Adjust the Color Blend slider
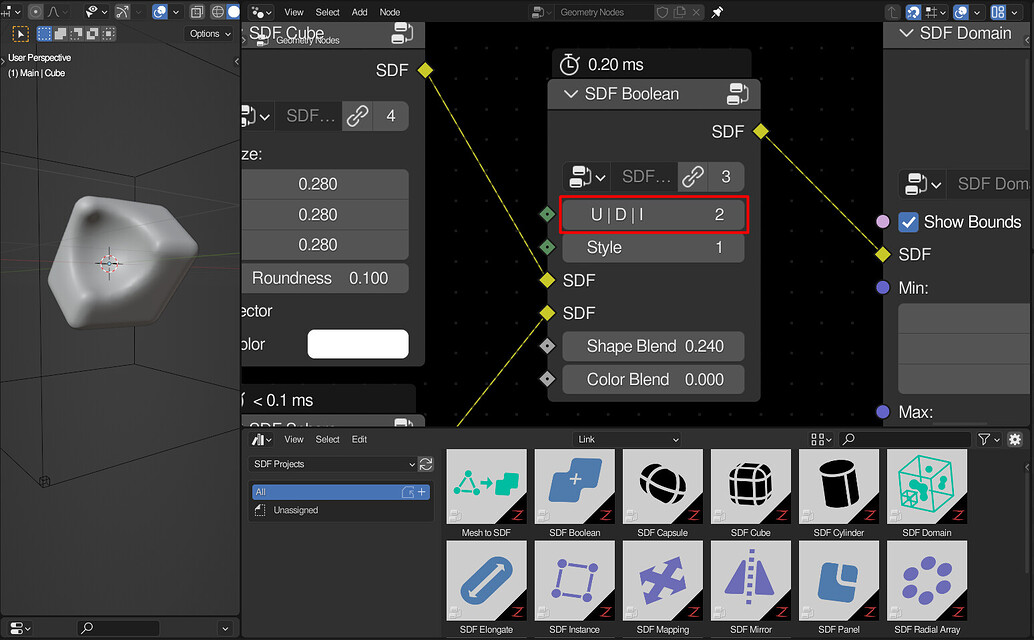This screenshot has width=1034, height=640. coord(654,379)
